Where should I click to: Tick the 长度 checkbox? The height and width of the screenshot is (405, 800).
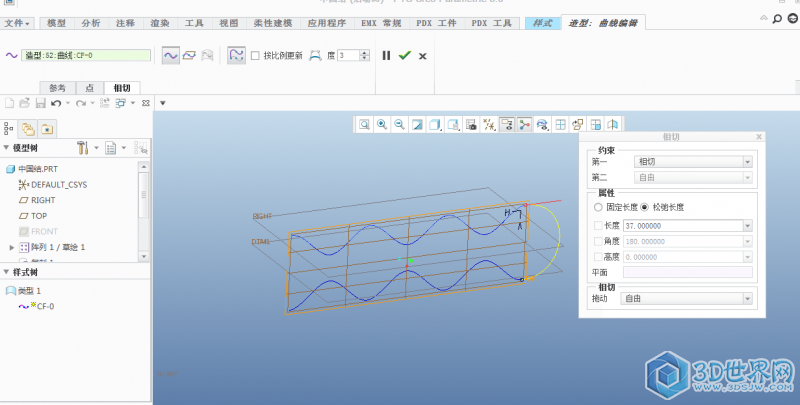click(598, 225)
